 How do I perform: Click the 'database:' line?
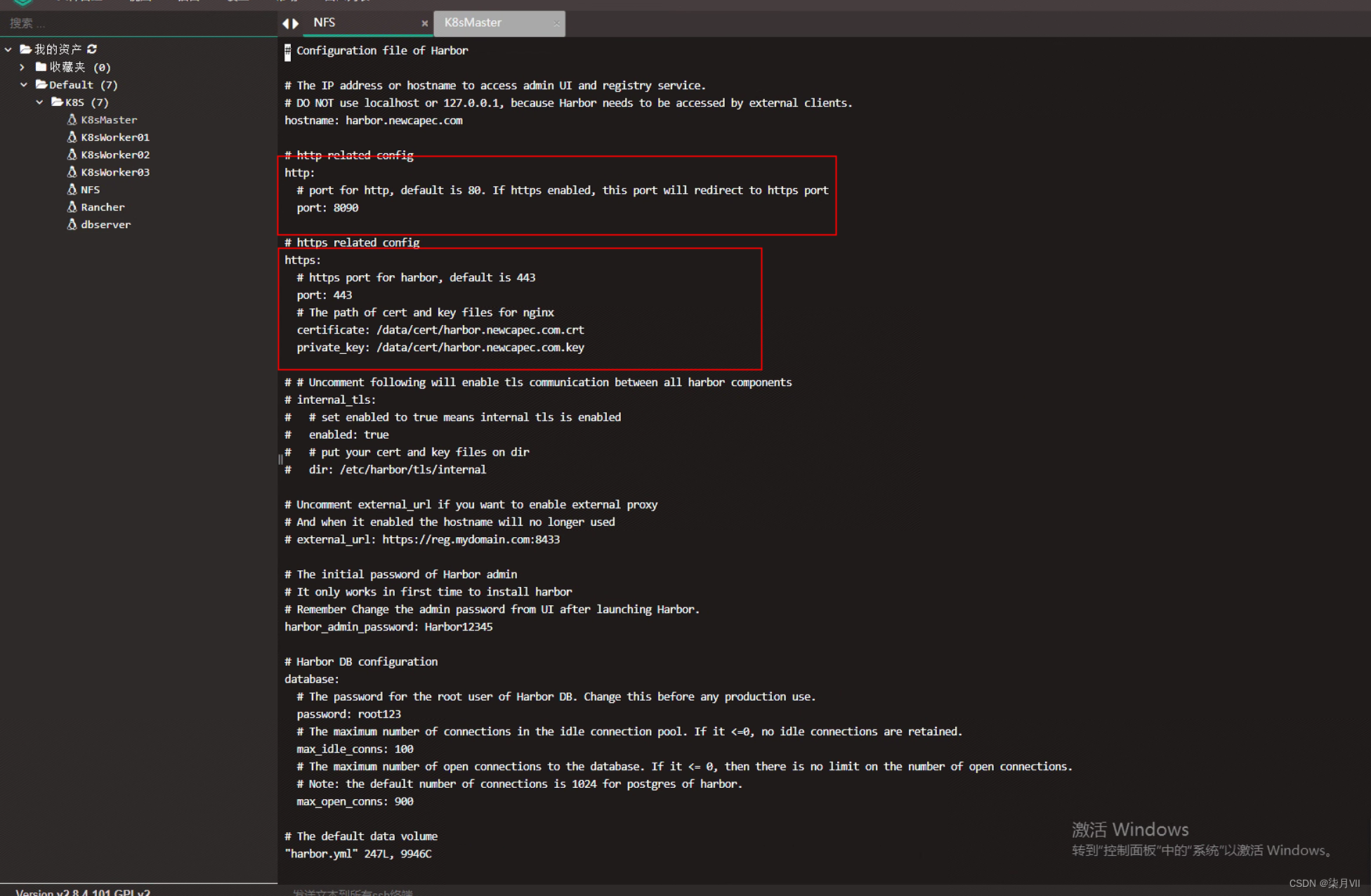(312, 680)
